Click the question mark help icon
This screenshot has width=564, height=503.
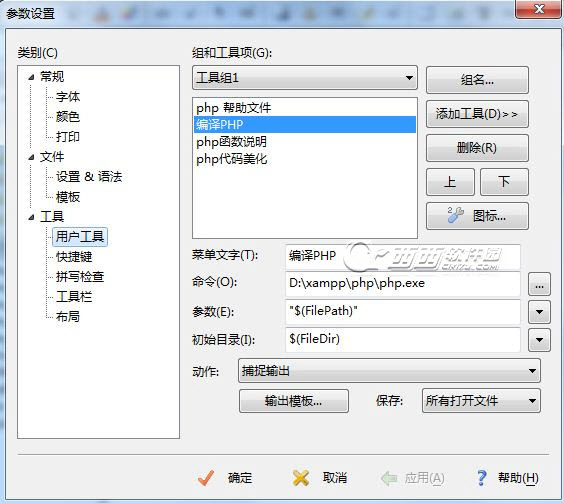481,478
